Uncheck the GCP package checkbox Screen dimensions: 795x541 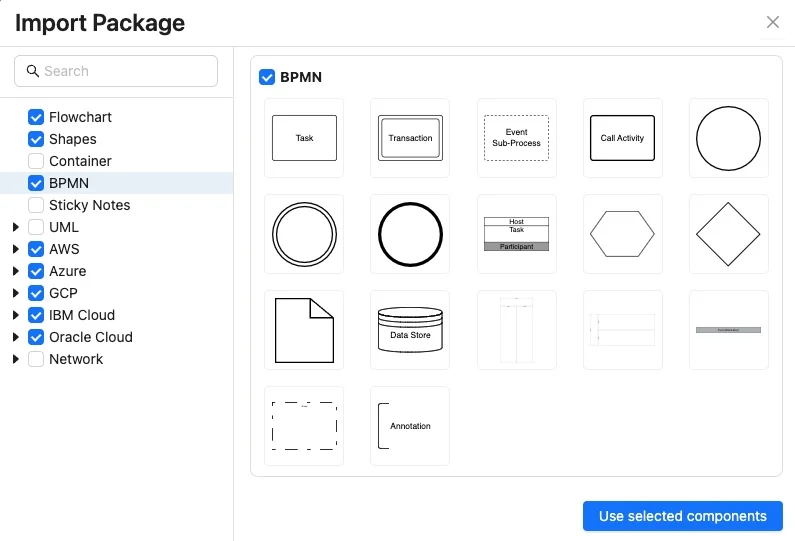(36, 293)
